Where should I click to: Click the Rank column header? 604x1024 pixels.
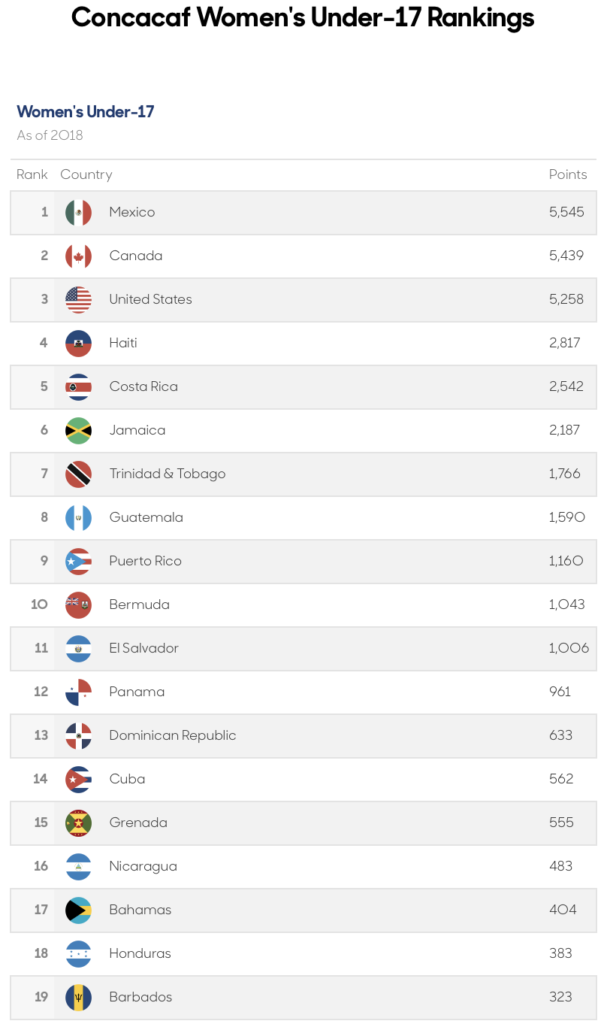32,174
